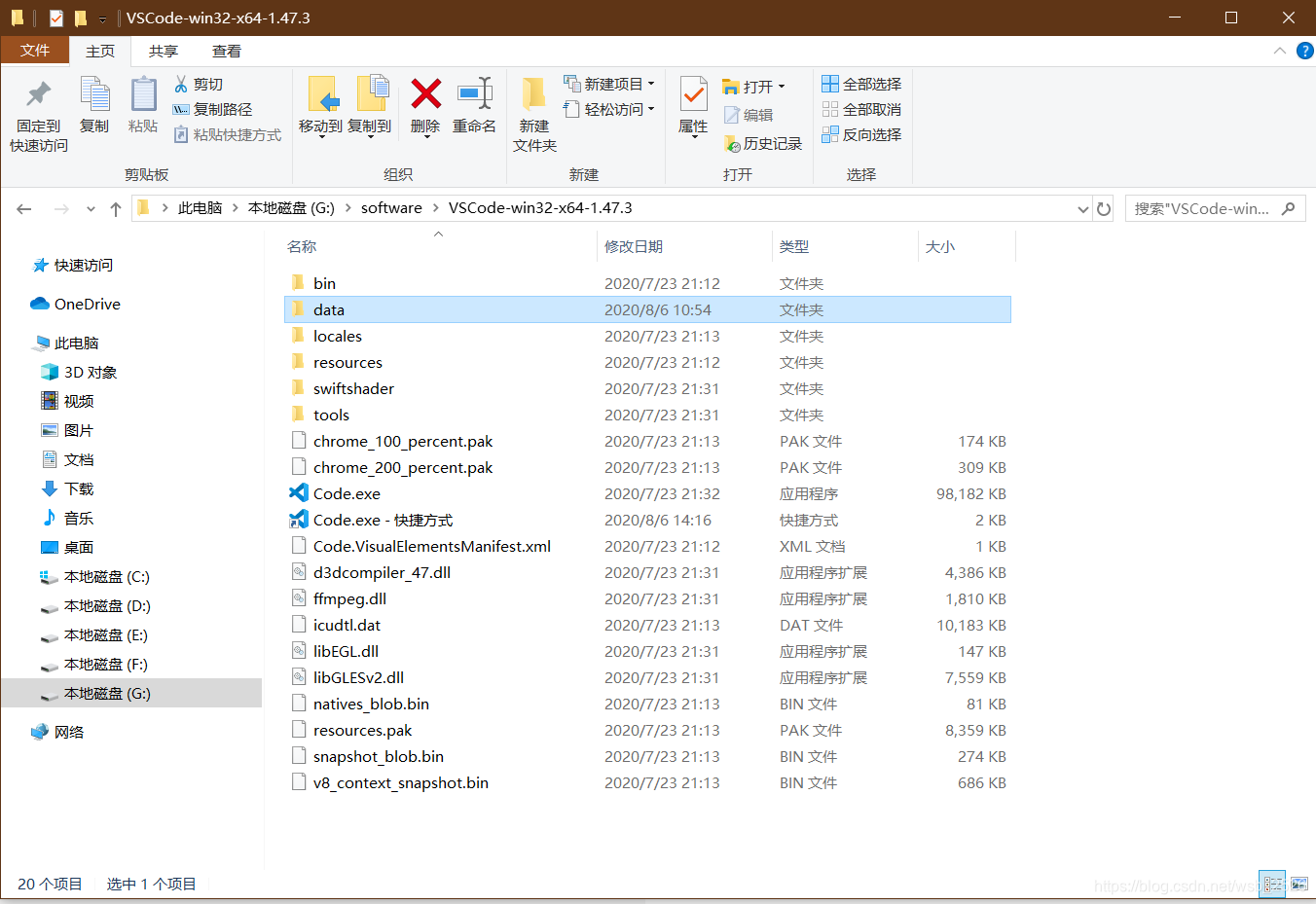Screen dimensions: 1316x904
Task: Click the New Folder icon
Action: (533, 93)
